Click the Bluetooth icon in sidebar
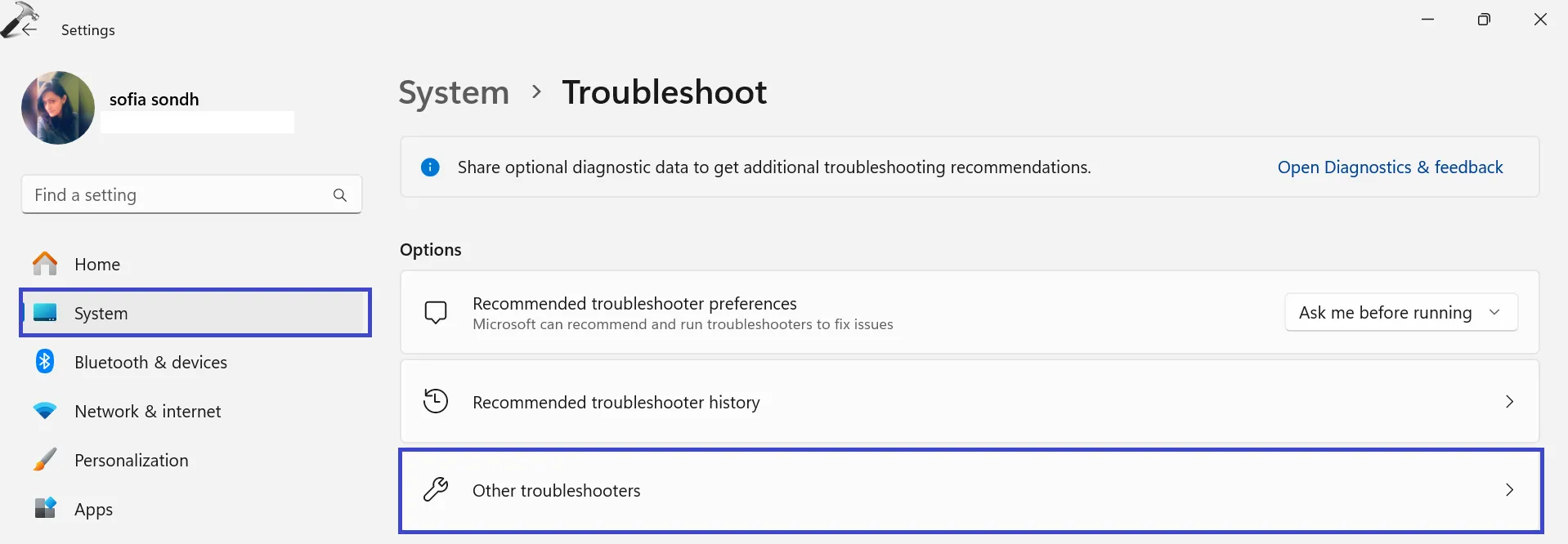This screenshot has height=544, width=1568. pos(45,361)
